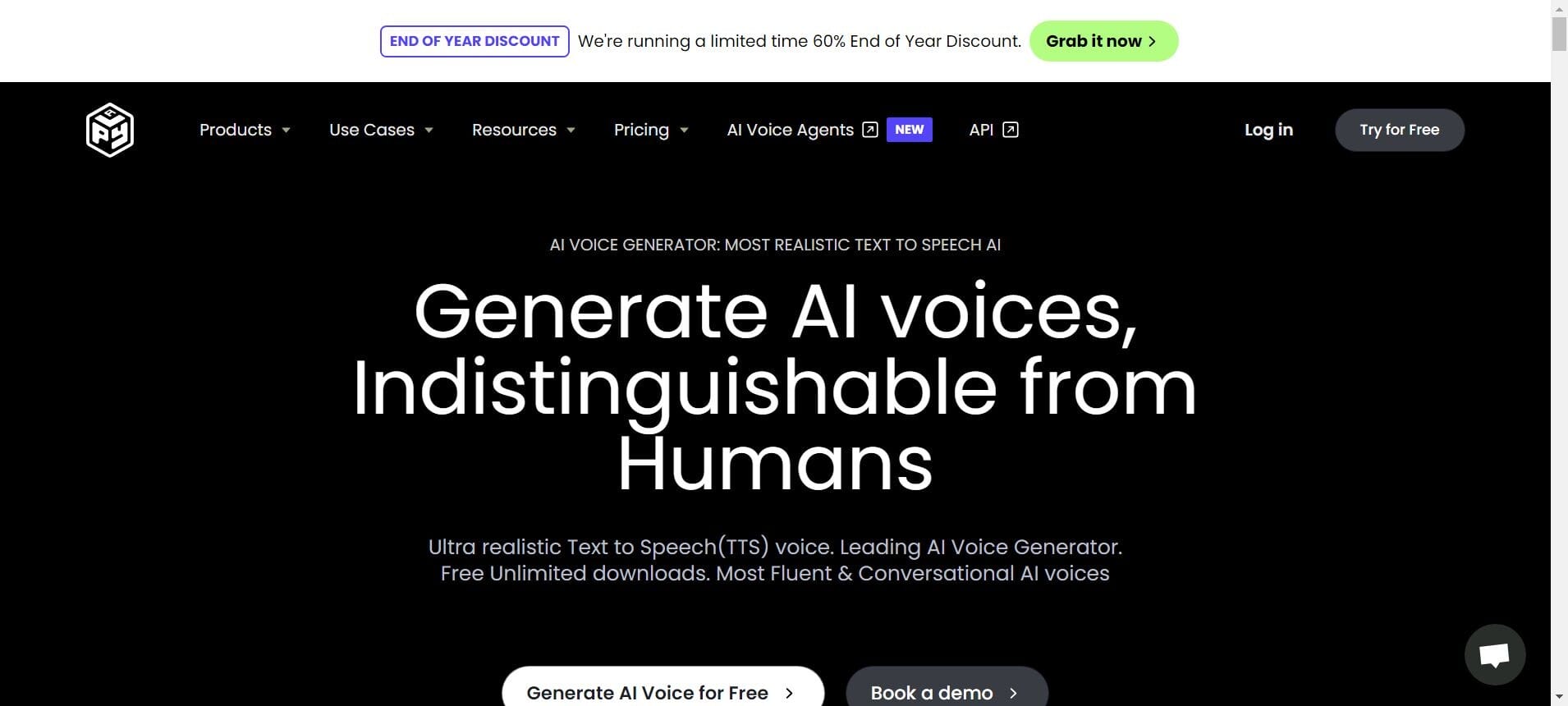This screenshot has height=706, width=1568.
Task: Open the Resources dropdown menu
Action: click(523, 130)
